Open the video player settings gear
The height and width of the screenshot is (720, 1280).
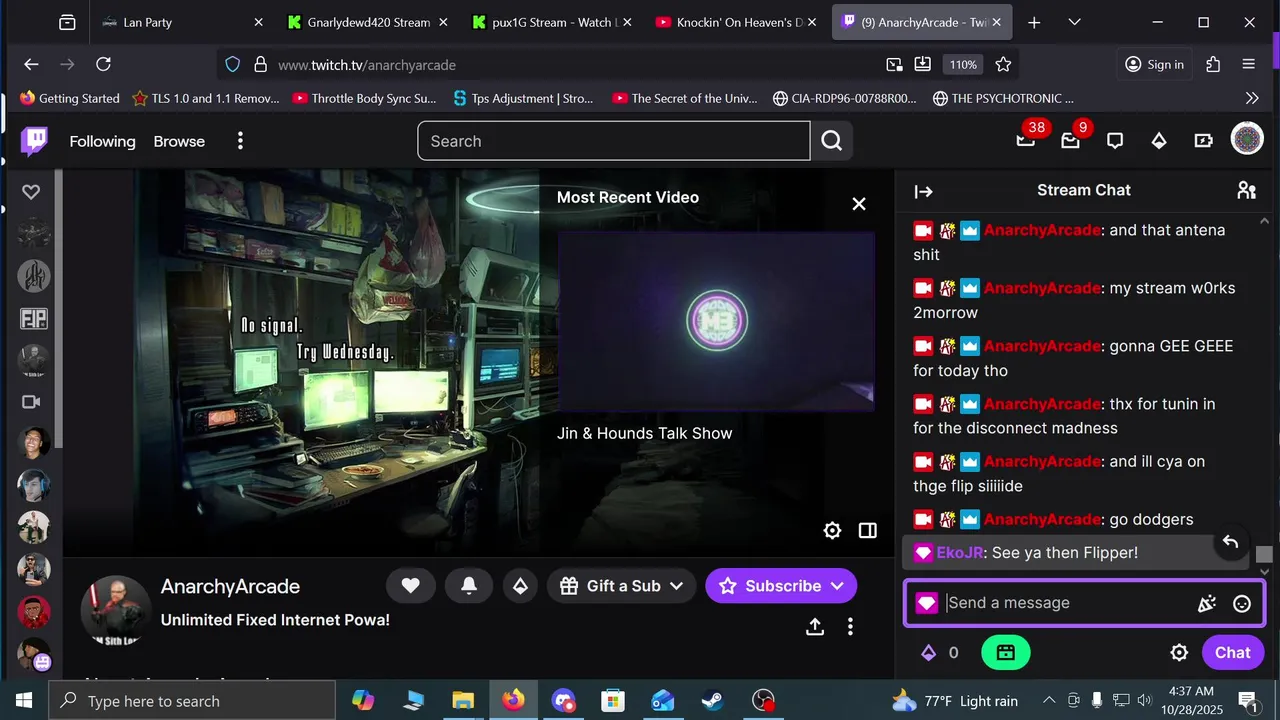832,531
